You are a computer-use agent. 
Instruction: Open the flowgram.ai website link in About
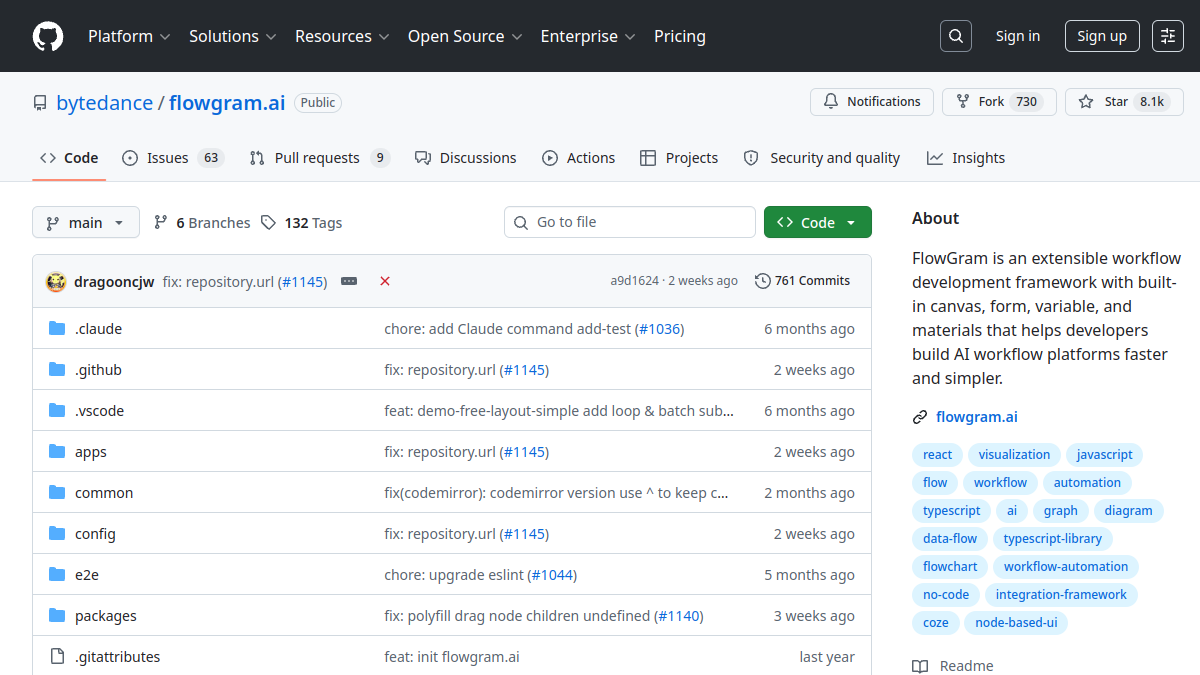977,417
